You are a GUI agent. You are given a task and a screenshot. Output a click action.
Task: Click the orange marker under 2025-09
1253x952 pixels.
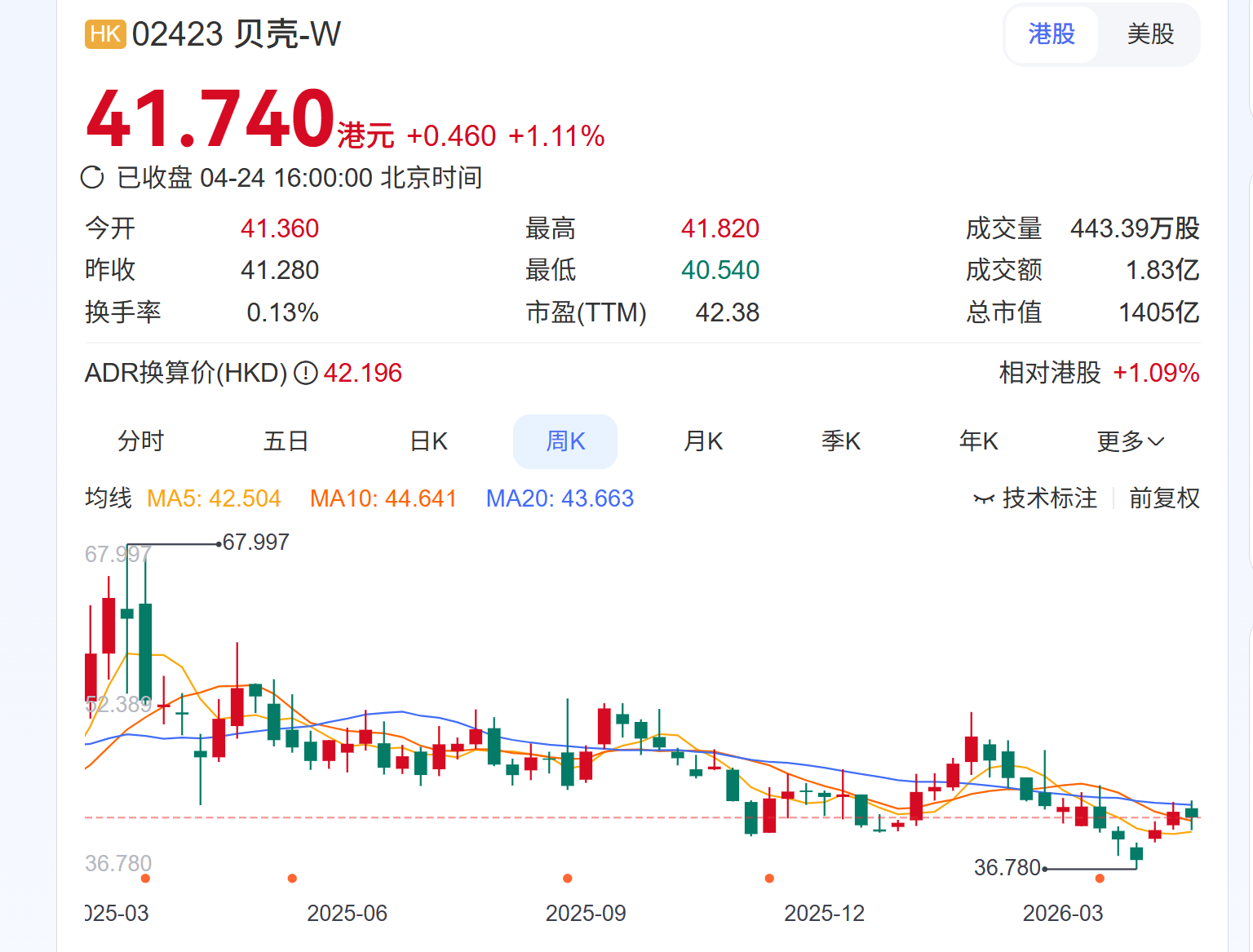(x=565, y=879)
